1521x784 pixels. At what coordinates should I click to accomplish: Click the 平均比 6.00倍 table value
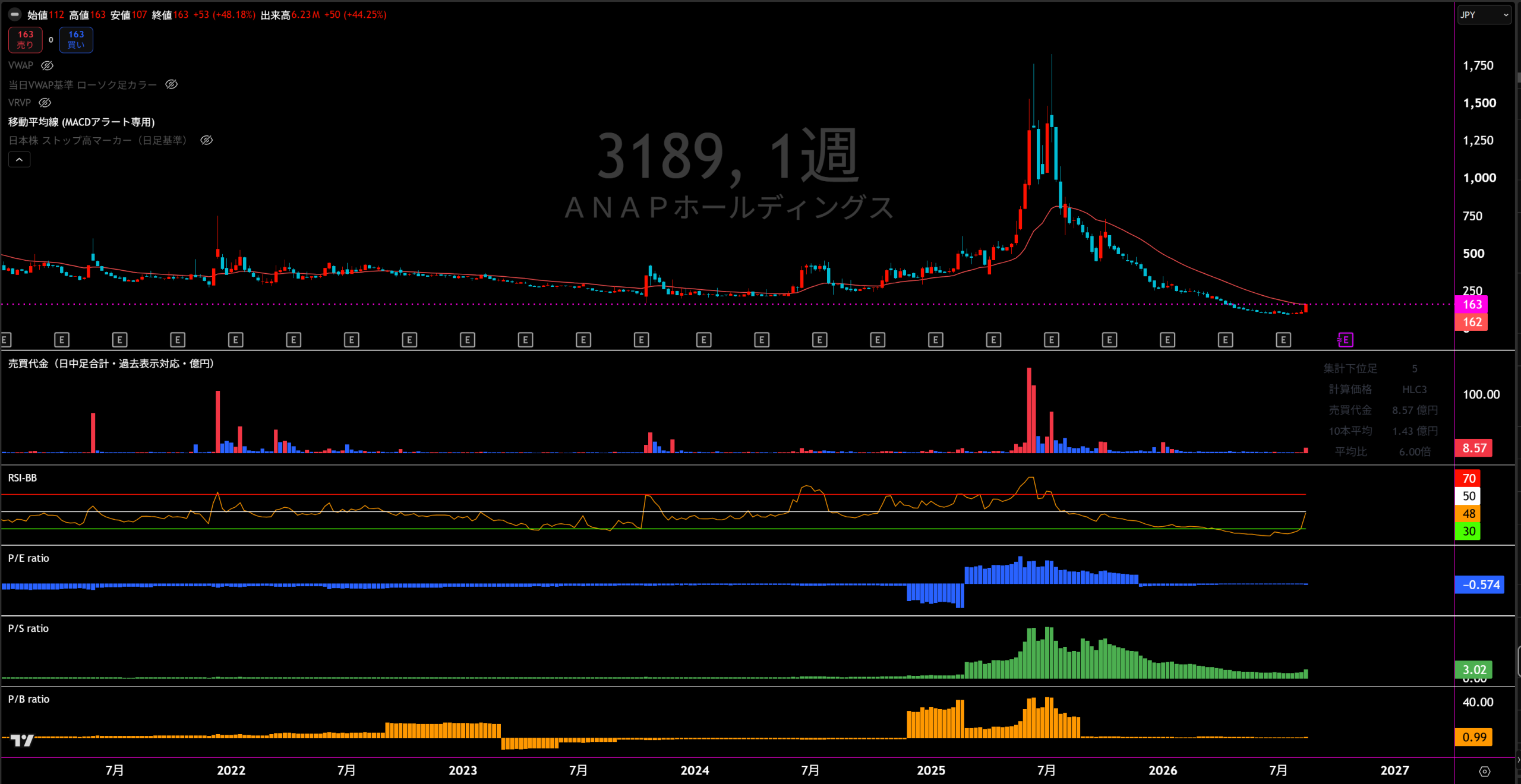pyautogui.click(x=1415, y=451)
